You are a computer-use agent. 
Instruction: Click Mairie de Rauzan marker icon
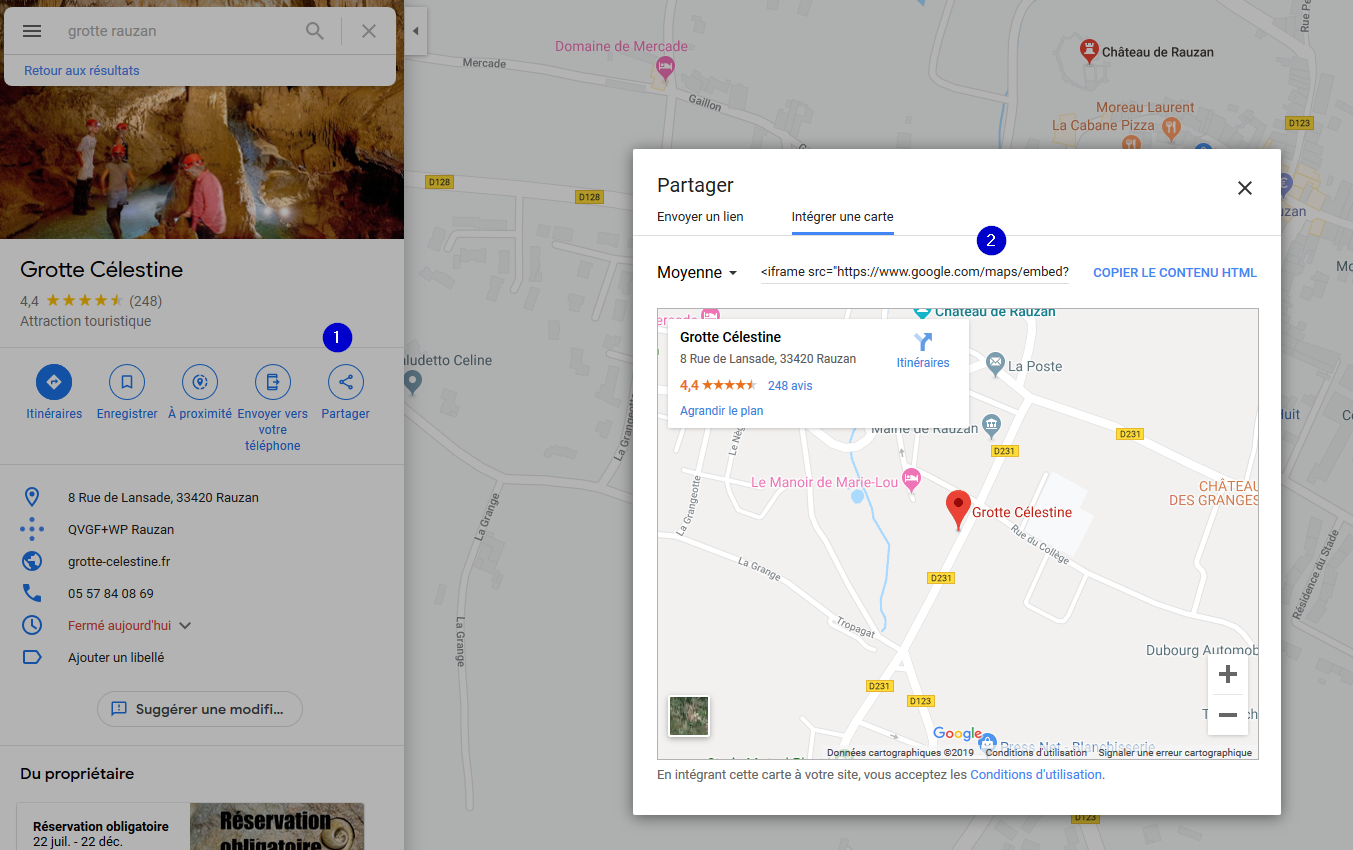[x=991, y=424]
